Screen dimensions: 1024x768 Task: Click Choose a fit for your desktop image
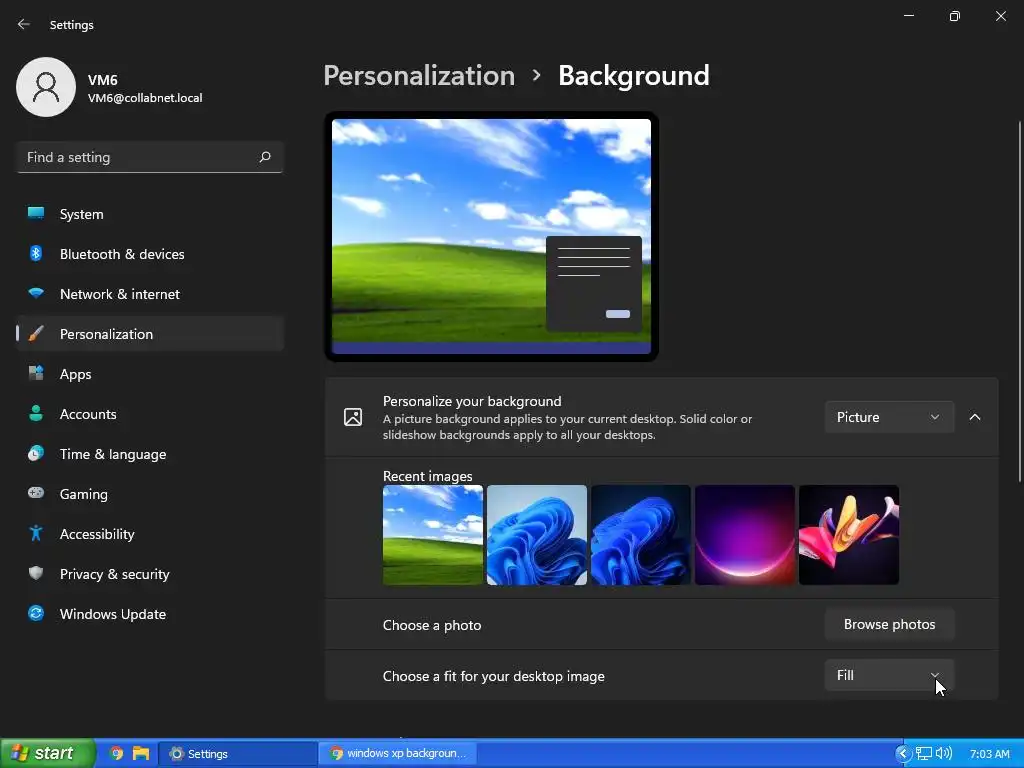[x=493, y=676]
